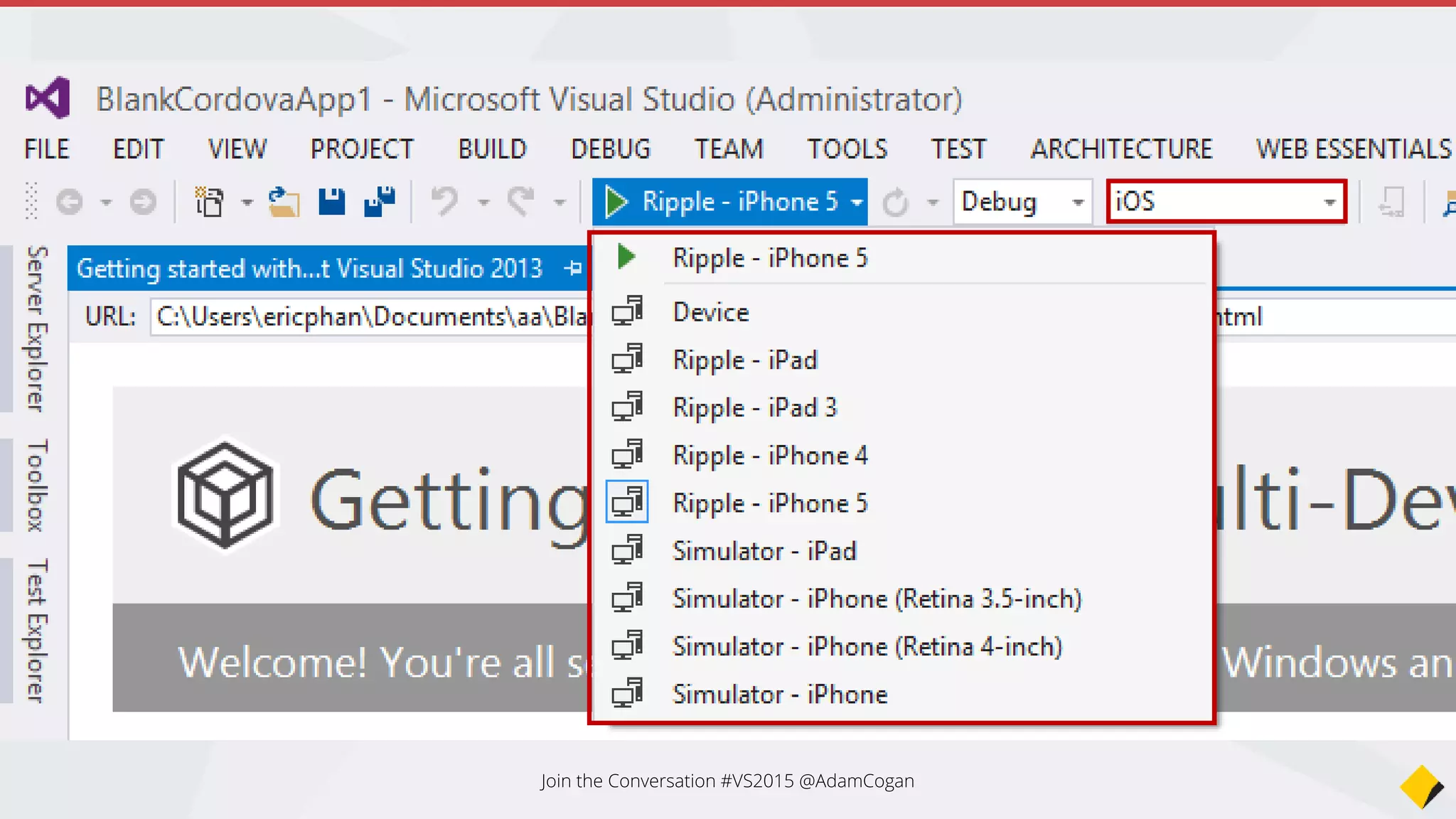Open the EDIT menu
Screen dimensions: 1456x819
click(x=139, y=149)
